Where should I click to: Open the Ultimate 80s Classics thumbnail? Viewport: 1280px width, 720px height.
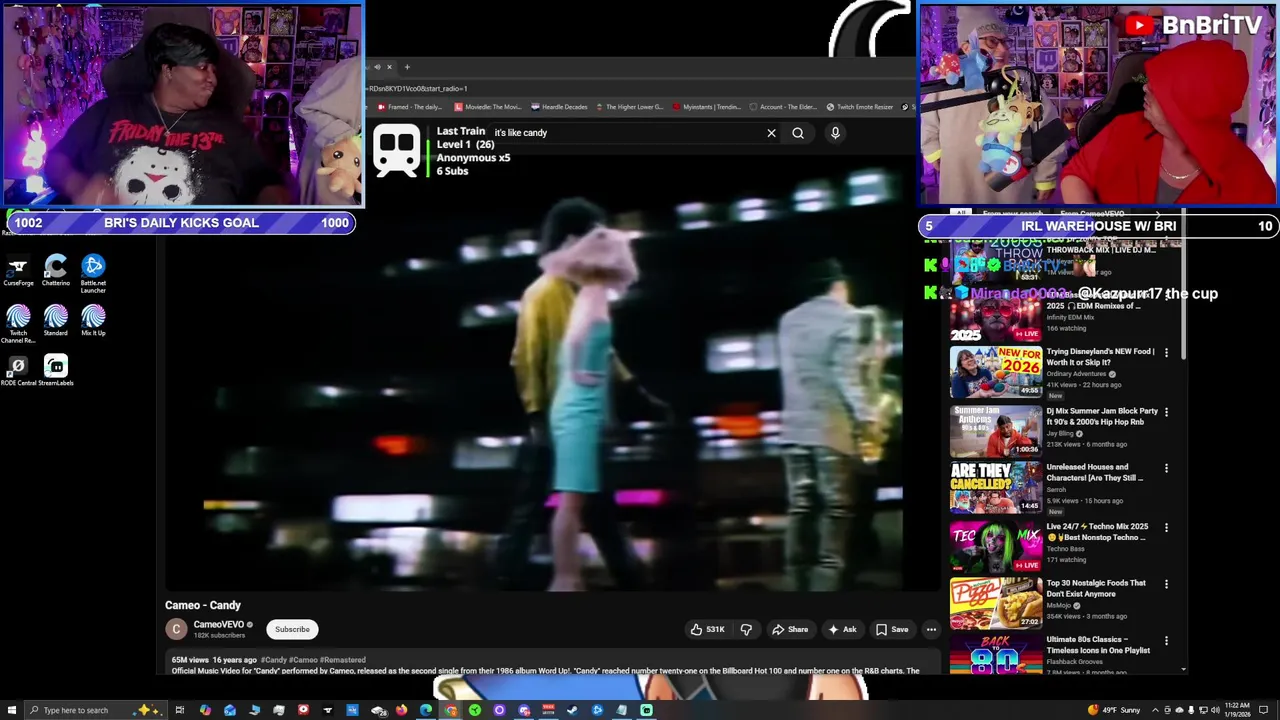tap(995, 655)
